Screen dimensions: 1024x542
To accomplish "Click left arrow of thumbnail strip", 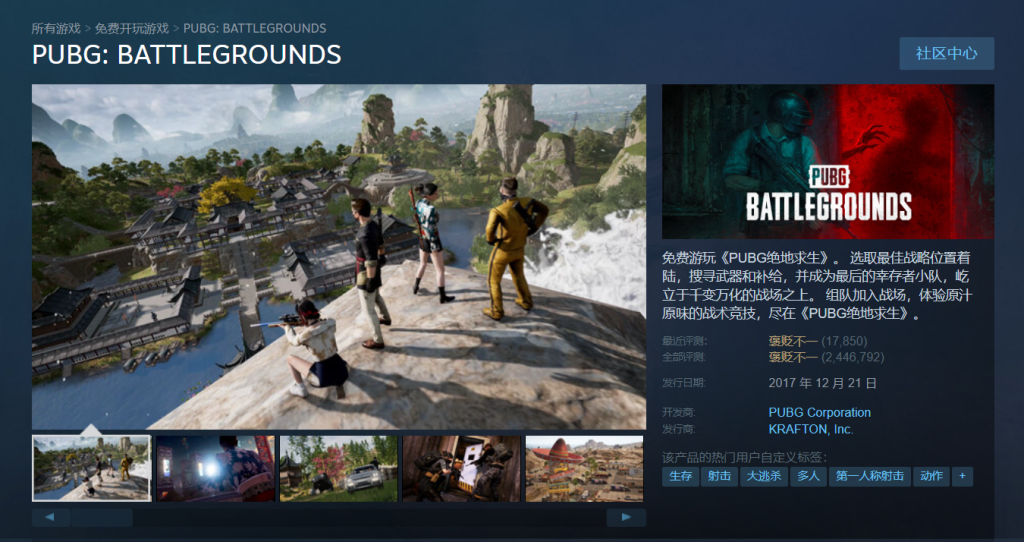I will tap(51, 518).
